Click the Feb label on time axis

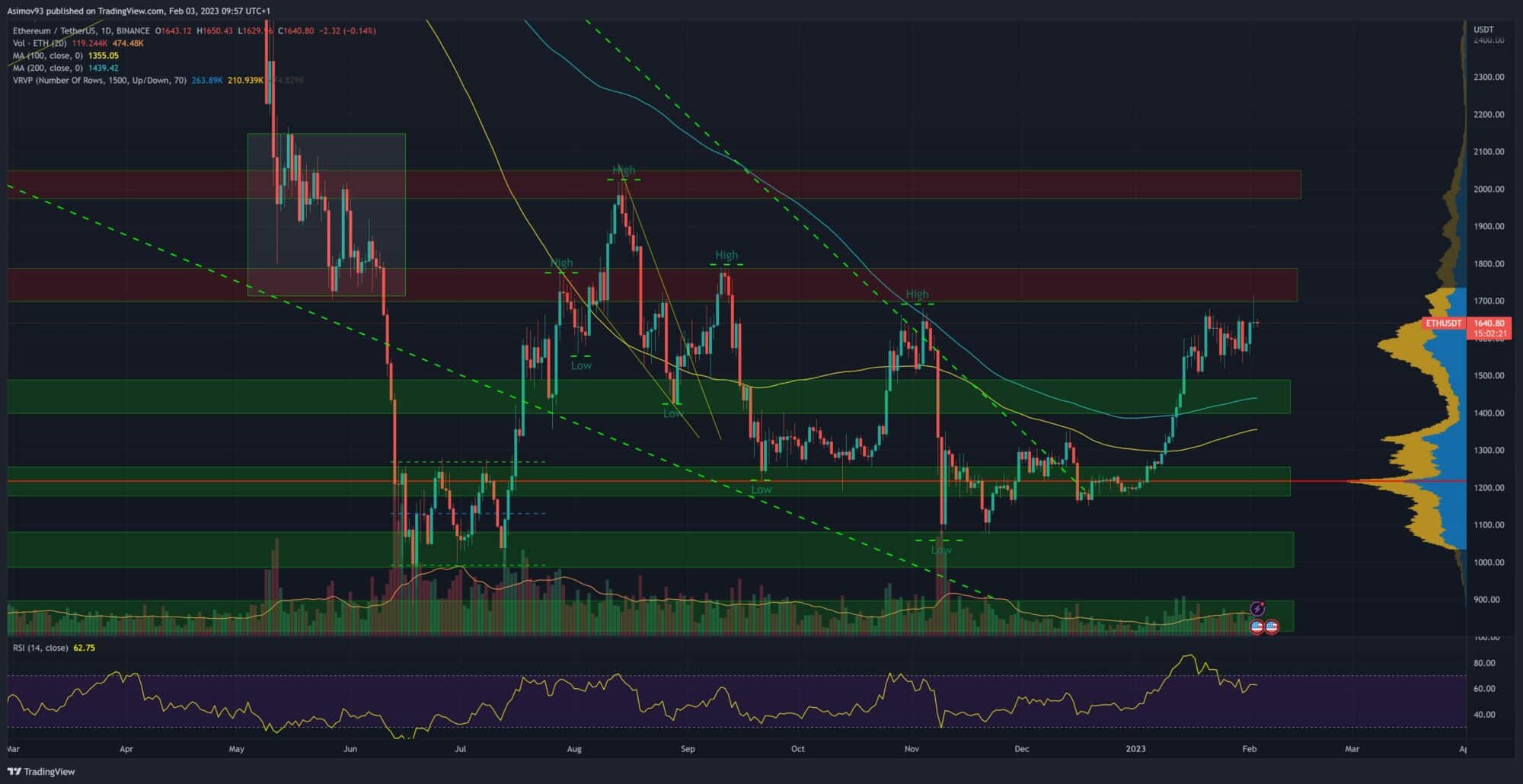coord(1249,749)
